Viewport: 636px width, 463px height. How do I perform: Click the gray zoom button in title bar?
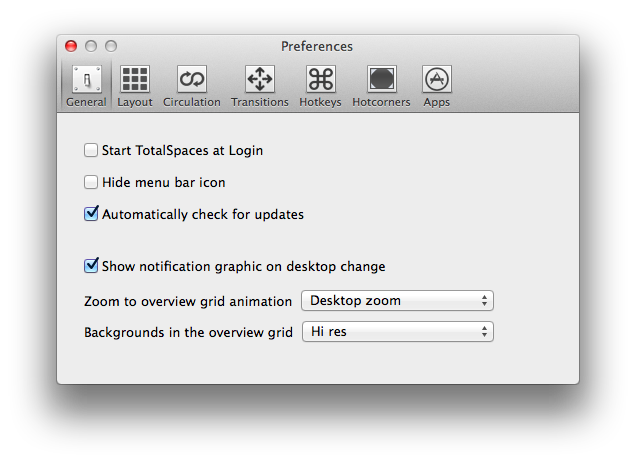111,46
